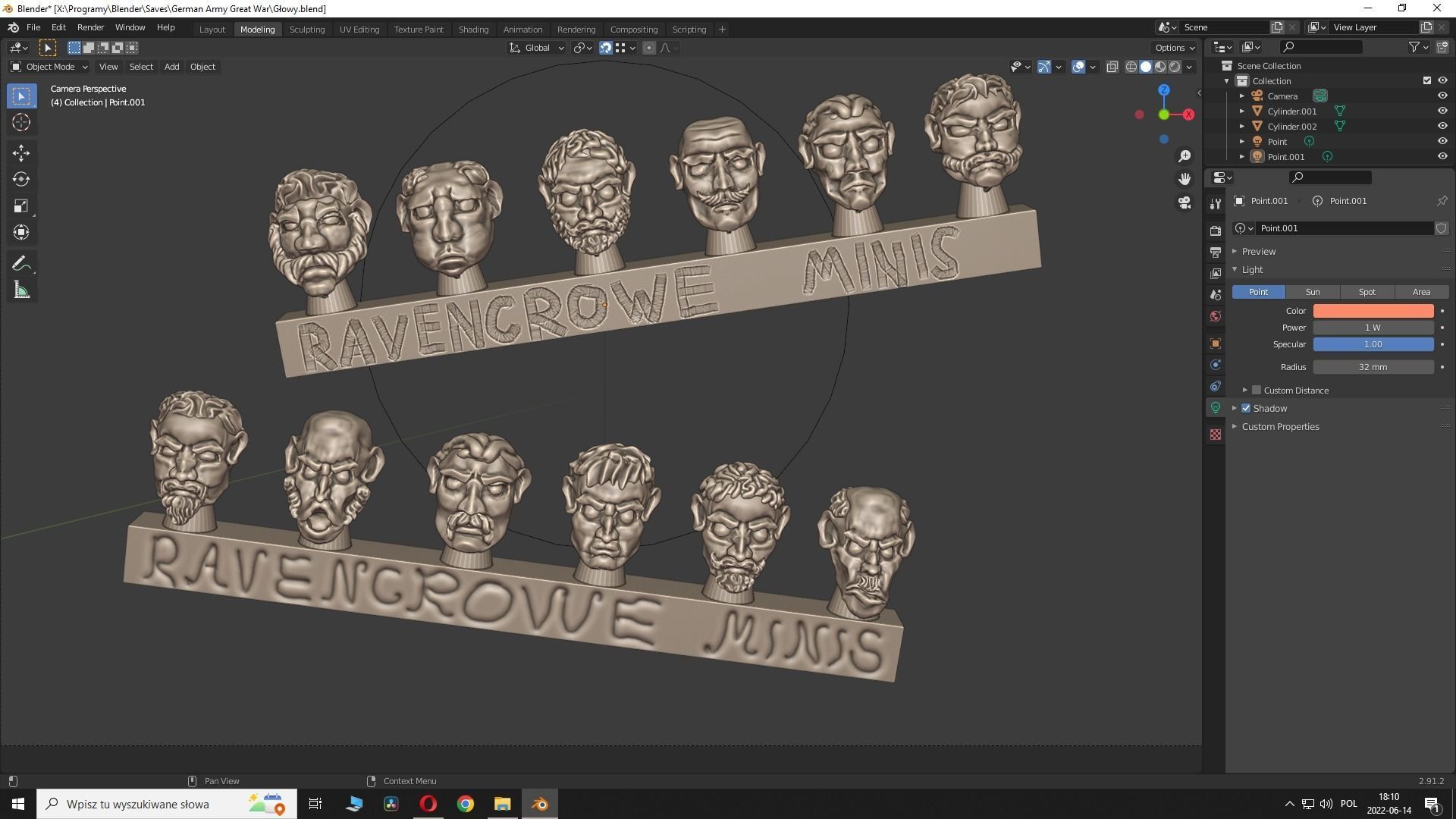The width and height of the screenshot is (1456, 819).
Task: Switch to the Sculpting workspace tab
Action: (307, 30)
